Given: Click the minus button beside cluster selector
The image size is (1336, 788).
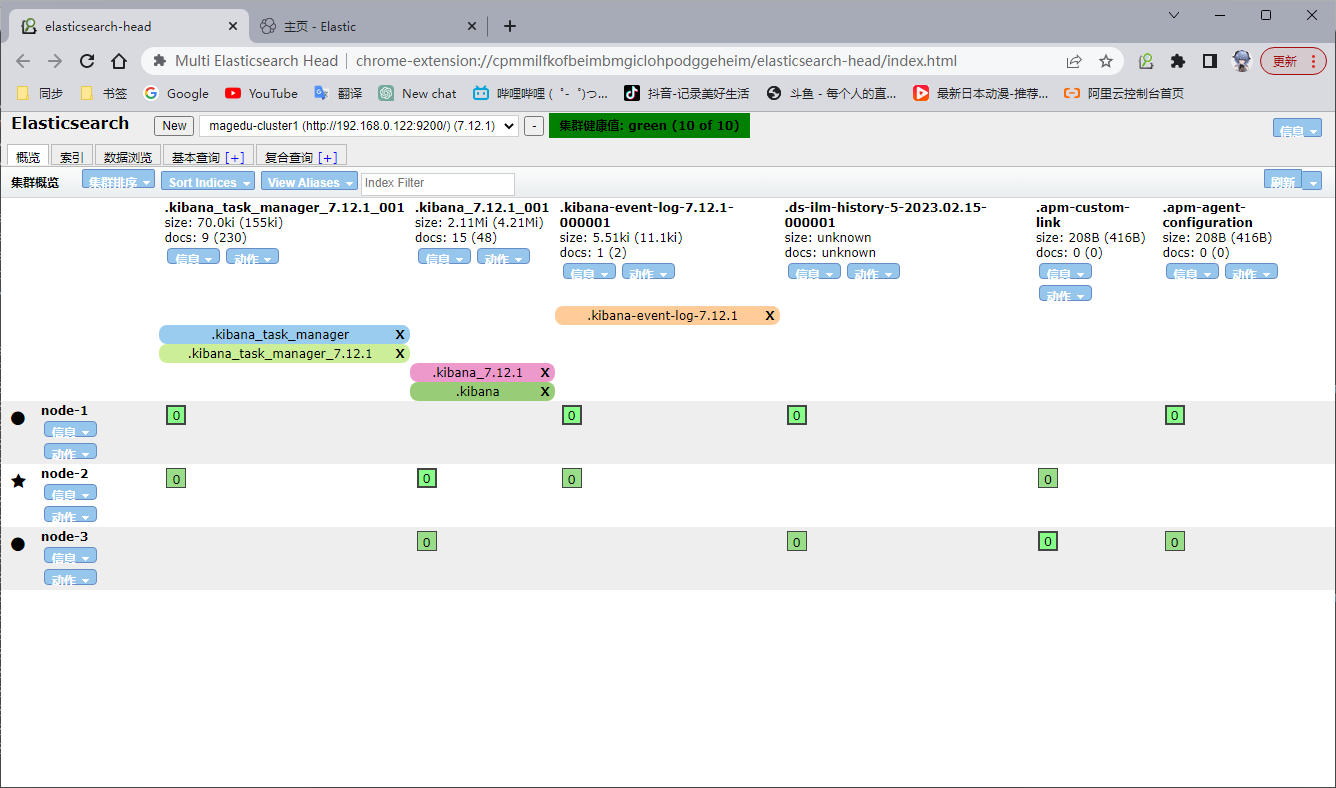Looking at the screenshot, I should tap(534, 125).
